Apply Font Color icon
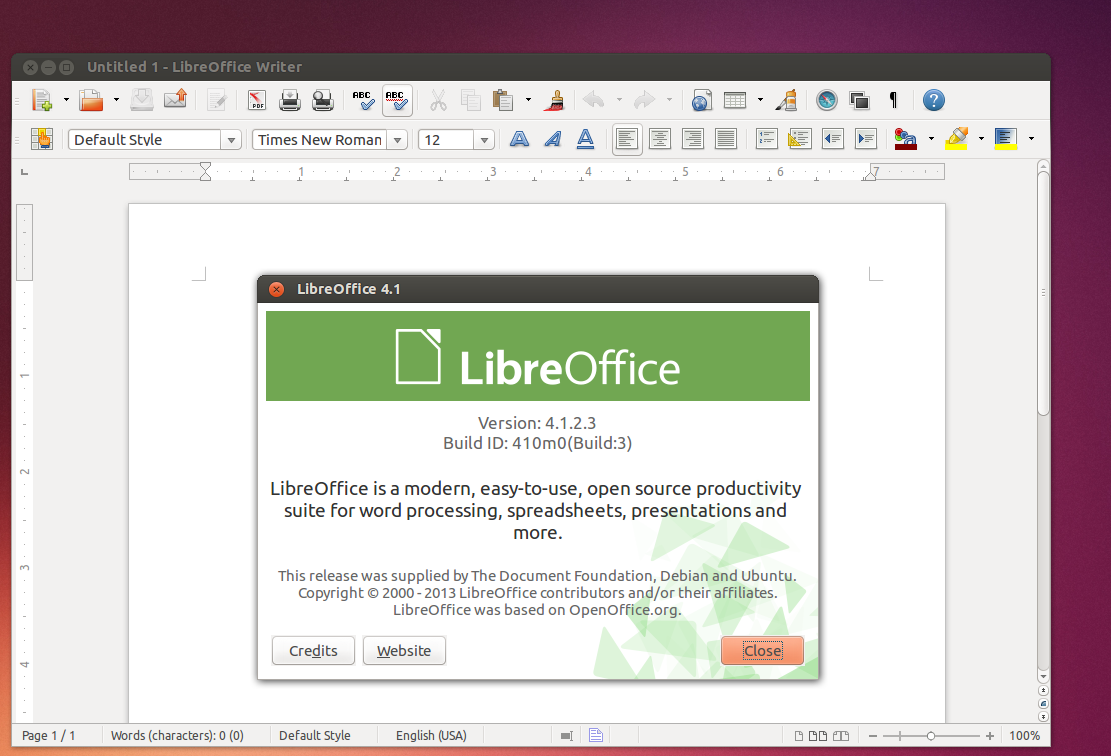 (906, 138)
